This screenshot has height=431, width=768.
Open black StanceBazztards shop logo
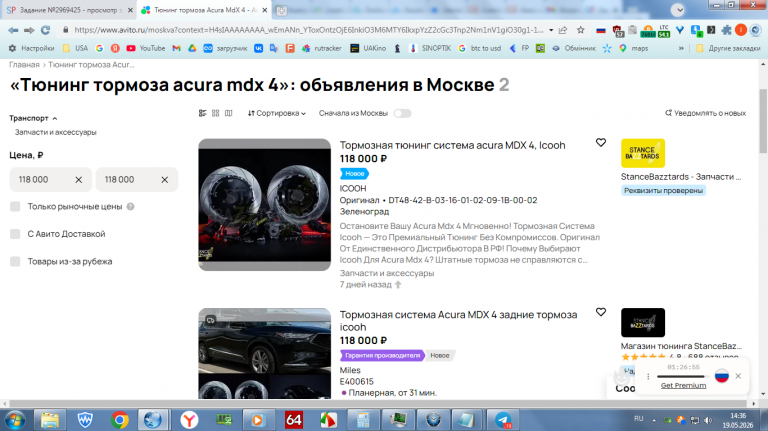coord(643,322)
